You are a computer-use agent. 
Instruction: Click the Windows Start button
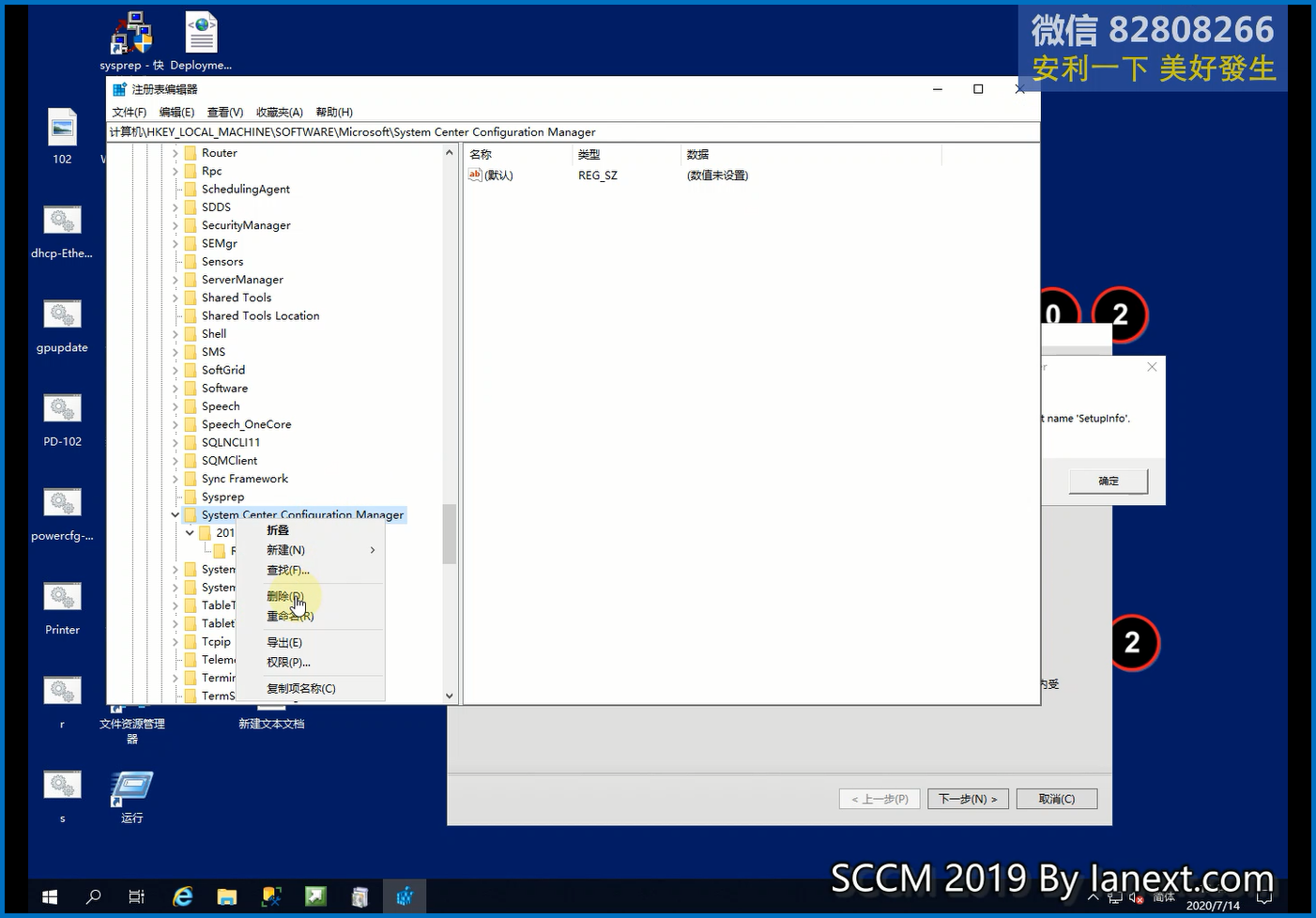click(50, 897)
